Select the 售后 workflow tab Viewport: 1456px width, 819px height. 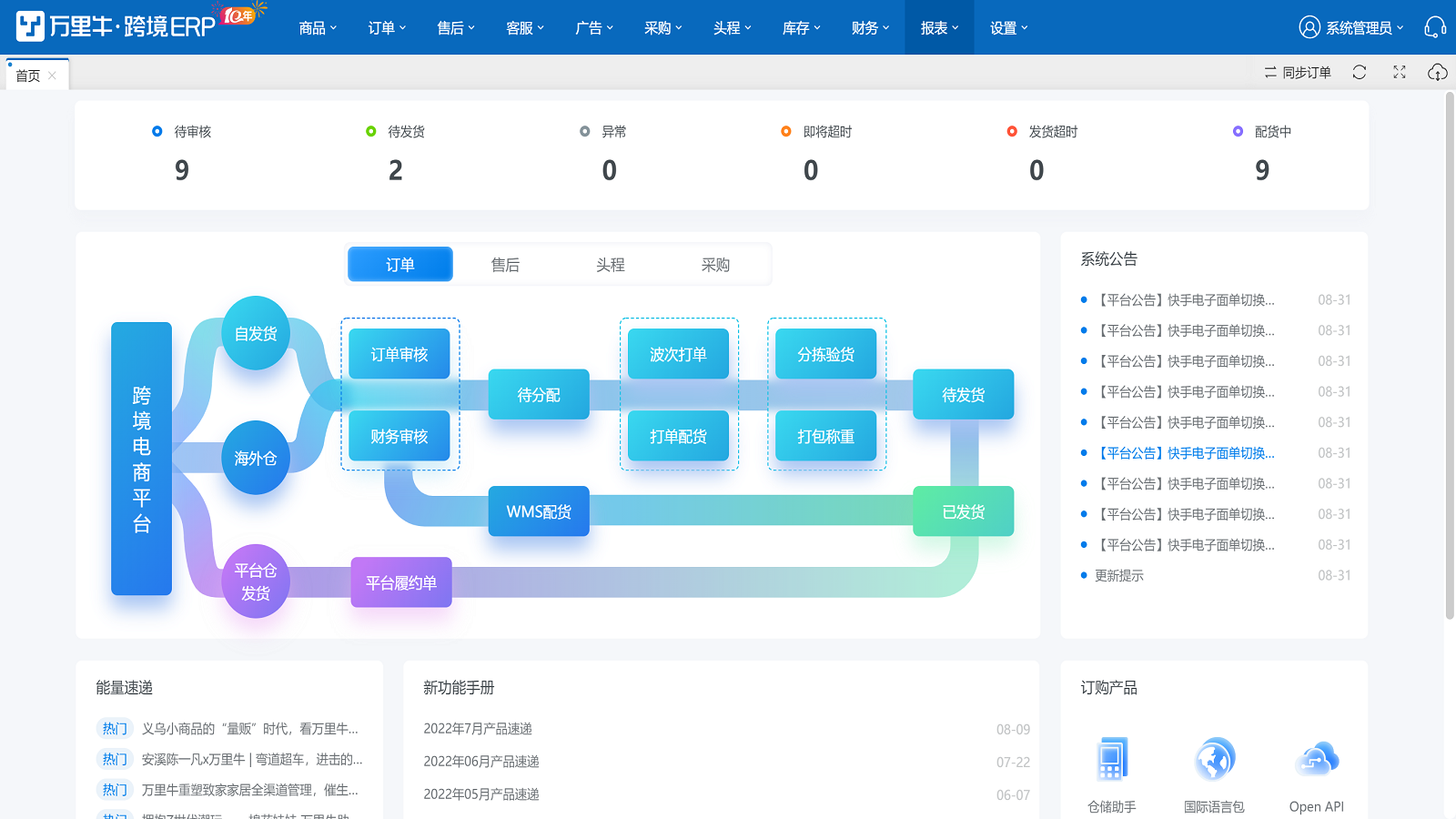pyautogui.click(x=505, y=264)
